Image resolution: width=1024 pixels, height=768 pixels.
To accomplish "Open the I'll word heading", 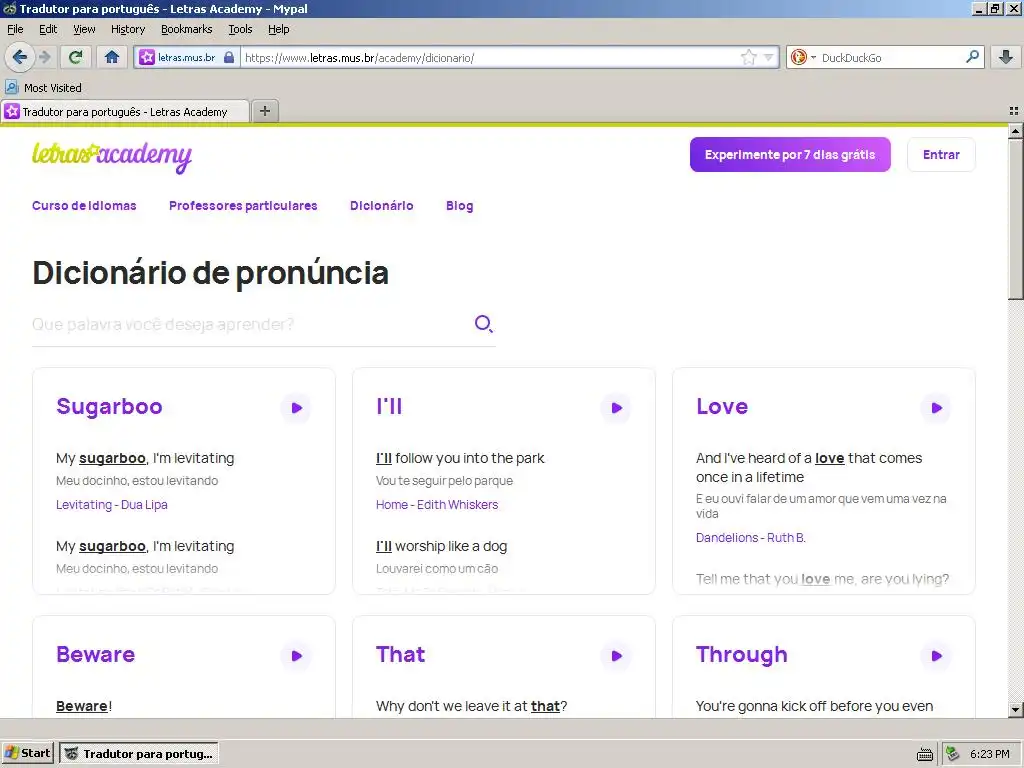I will pyautogui.click(x=389, y=407).
